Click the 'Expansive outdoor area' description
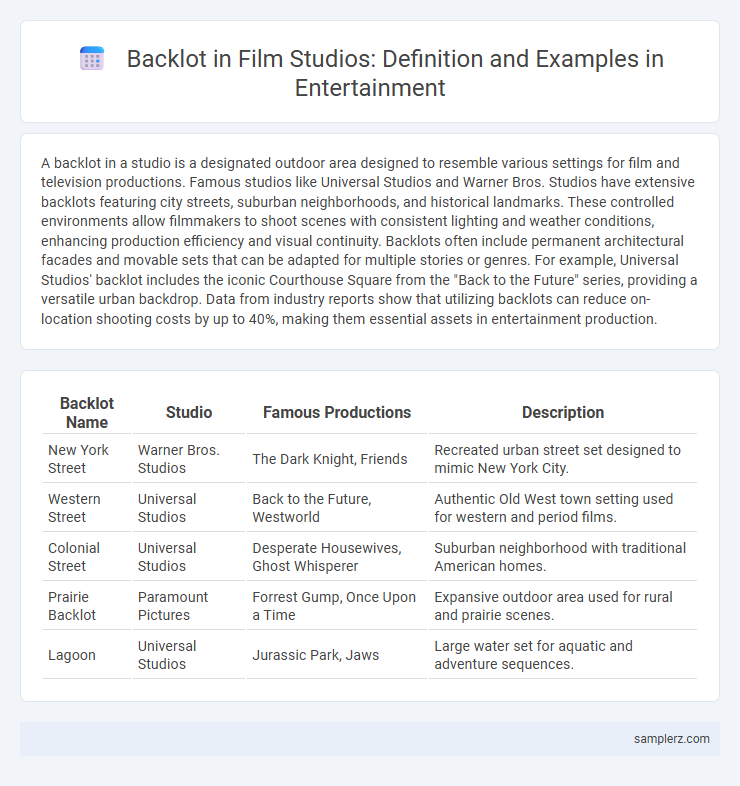The height and width of the screenshot is (786, 740). (563, 607)
